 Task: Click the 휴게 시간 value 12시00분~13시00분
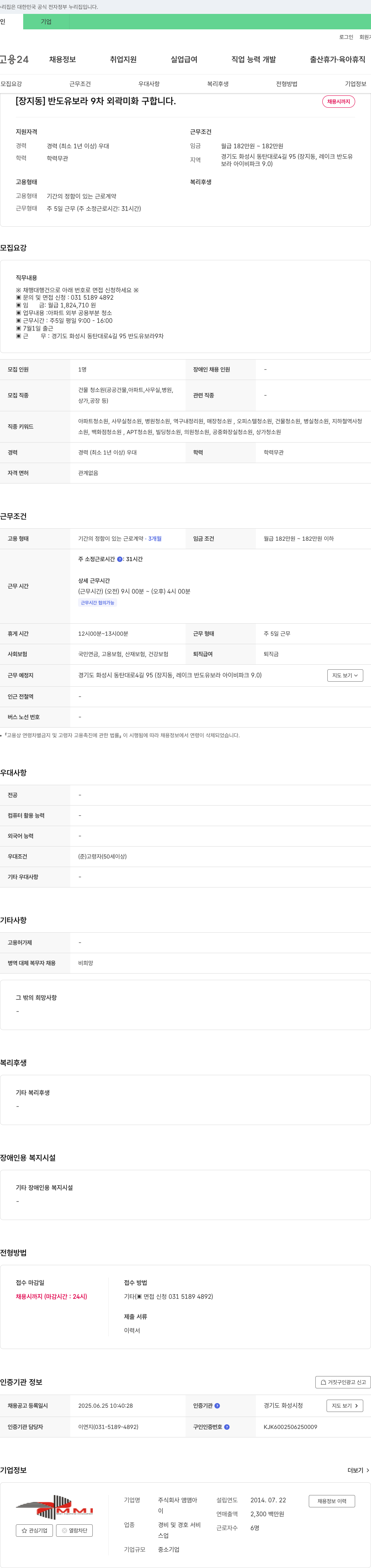(x=103, y=634)
